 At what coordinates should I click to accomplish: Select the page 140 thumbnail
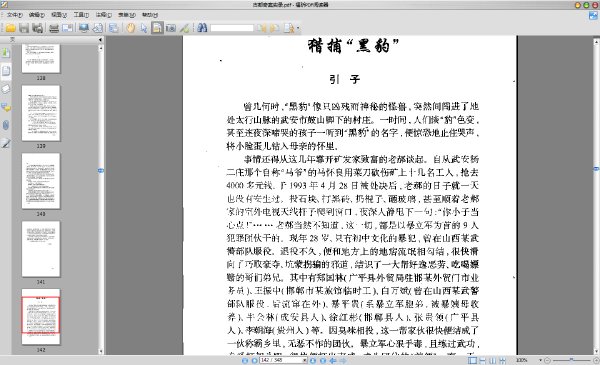pos(41,181)
